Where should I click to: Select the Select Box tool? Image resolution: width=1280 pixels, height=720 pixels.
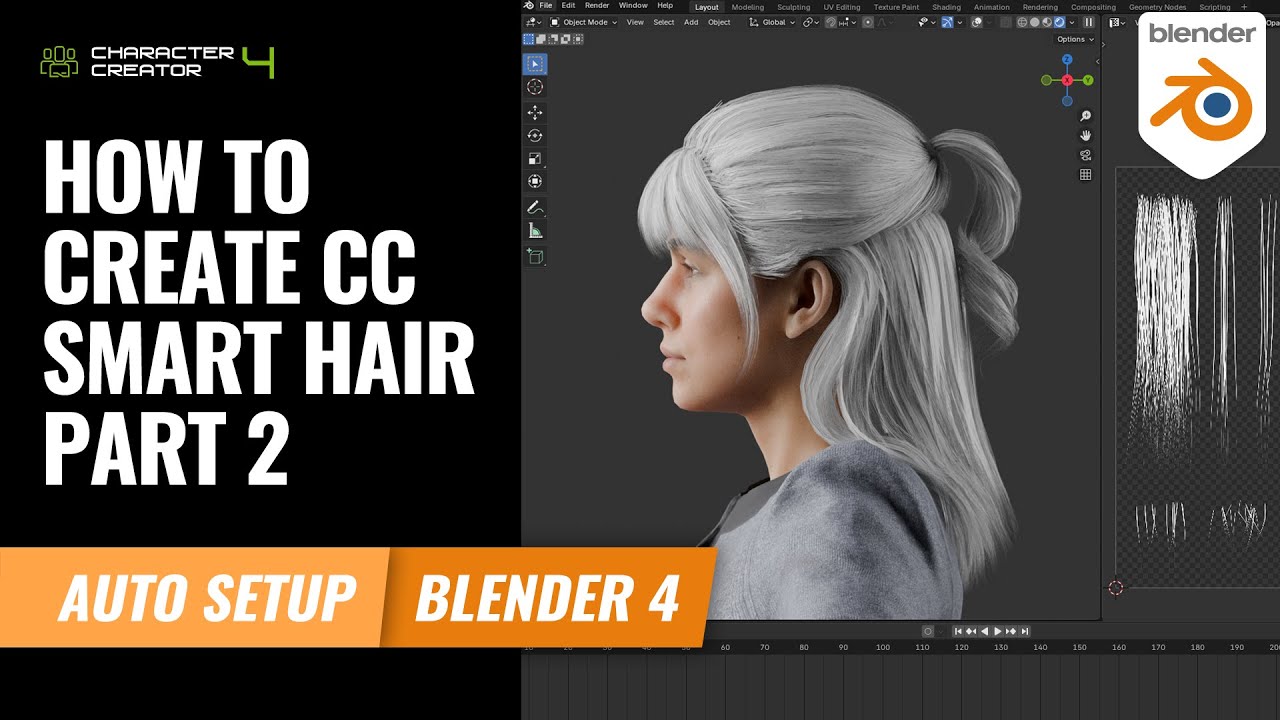click(535, 64)
